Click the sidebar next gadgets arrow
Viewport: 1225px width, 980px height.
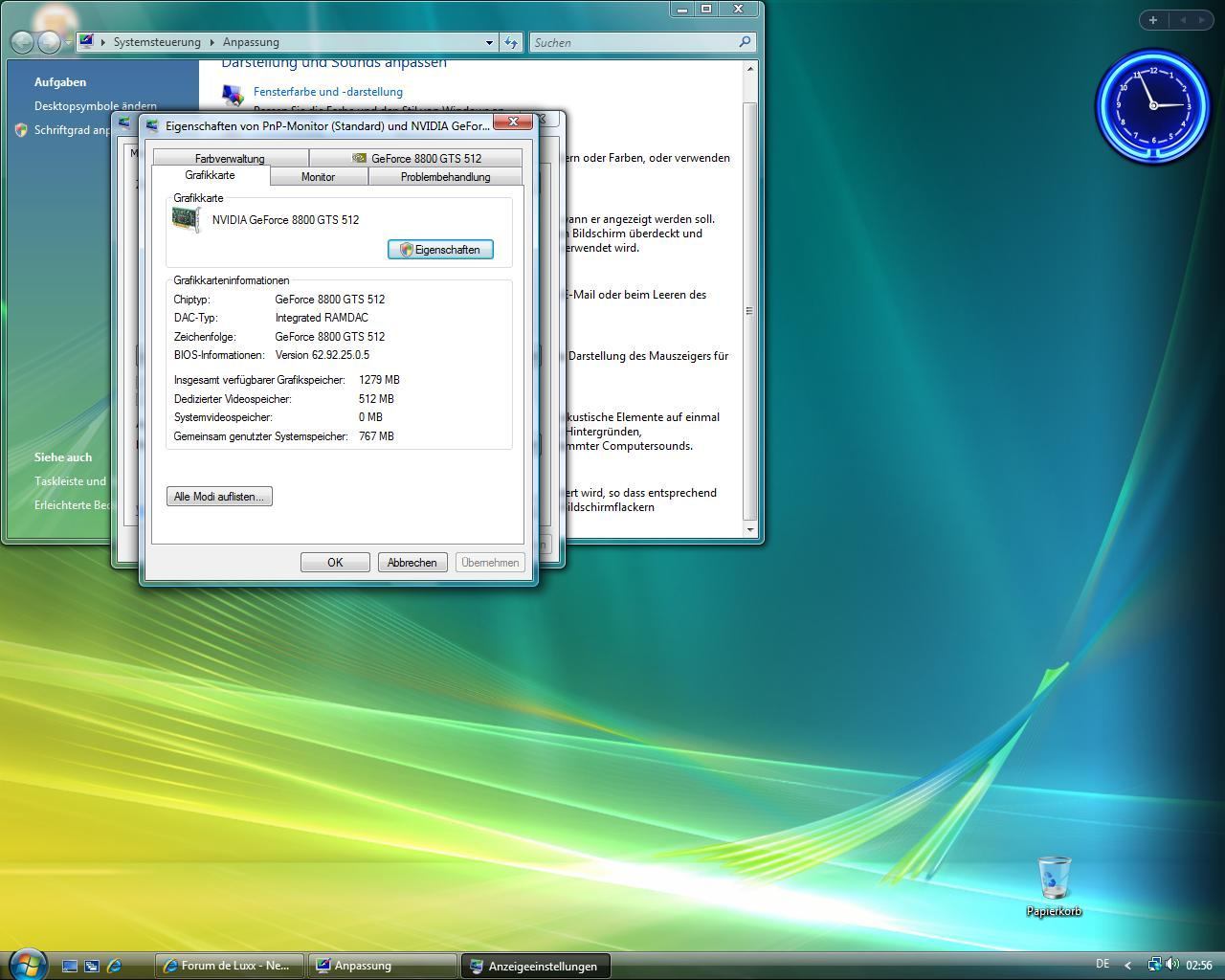(1202, 19)
